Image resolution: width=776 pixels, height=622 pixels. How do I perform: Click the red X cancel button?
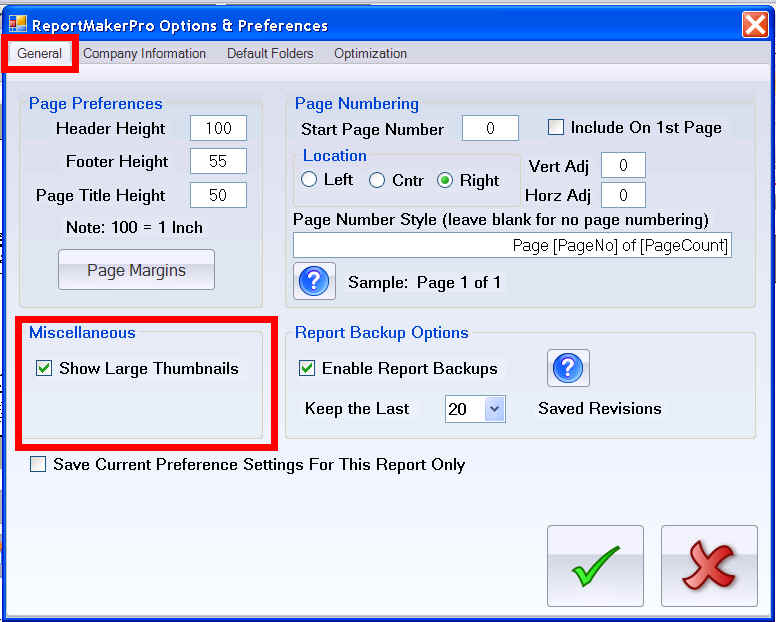pyautogui.click(x=709, y=566)
